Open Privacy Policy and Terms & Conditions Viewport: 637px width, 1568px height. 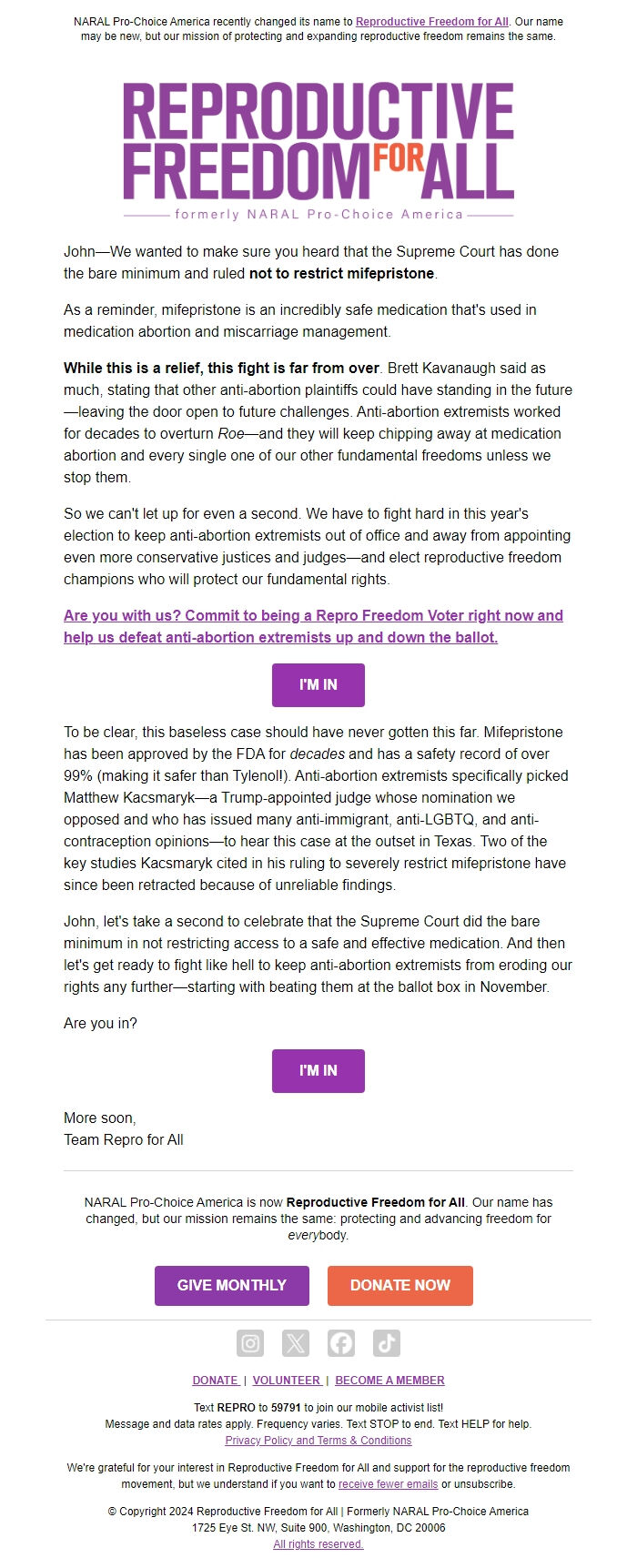coord(318,1441)
